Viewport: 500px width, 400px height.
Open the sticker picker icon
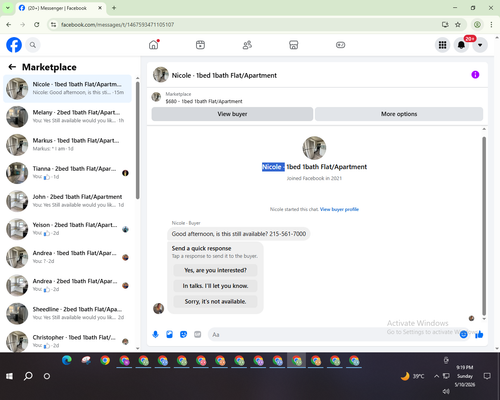coord(183,334)
